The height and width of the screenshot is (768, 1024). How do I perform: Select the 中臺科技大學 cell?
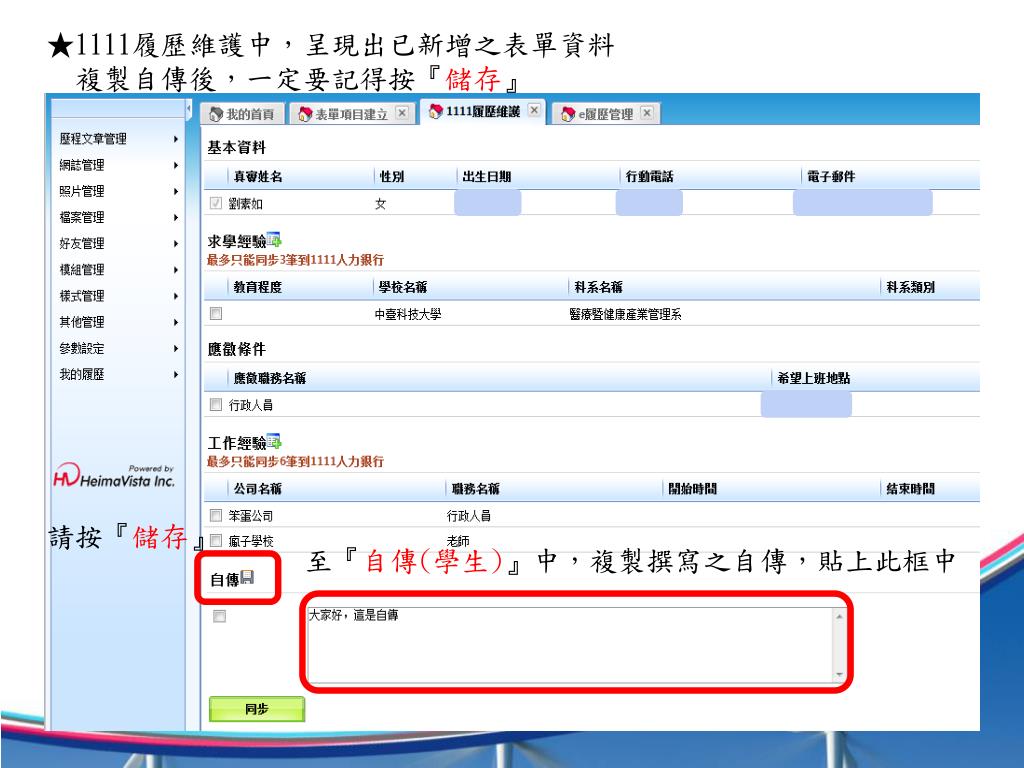pos(408,314)
